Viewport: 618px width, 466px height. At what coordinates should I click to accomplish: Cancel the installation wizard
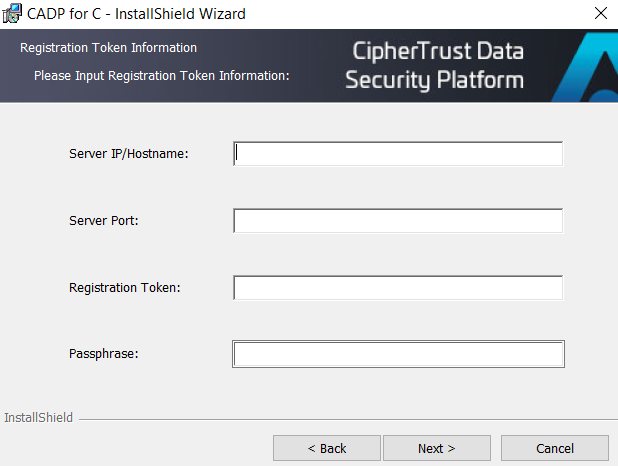coord(555,448)
